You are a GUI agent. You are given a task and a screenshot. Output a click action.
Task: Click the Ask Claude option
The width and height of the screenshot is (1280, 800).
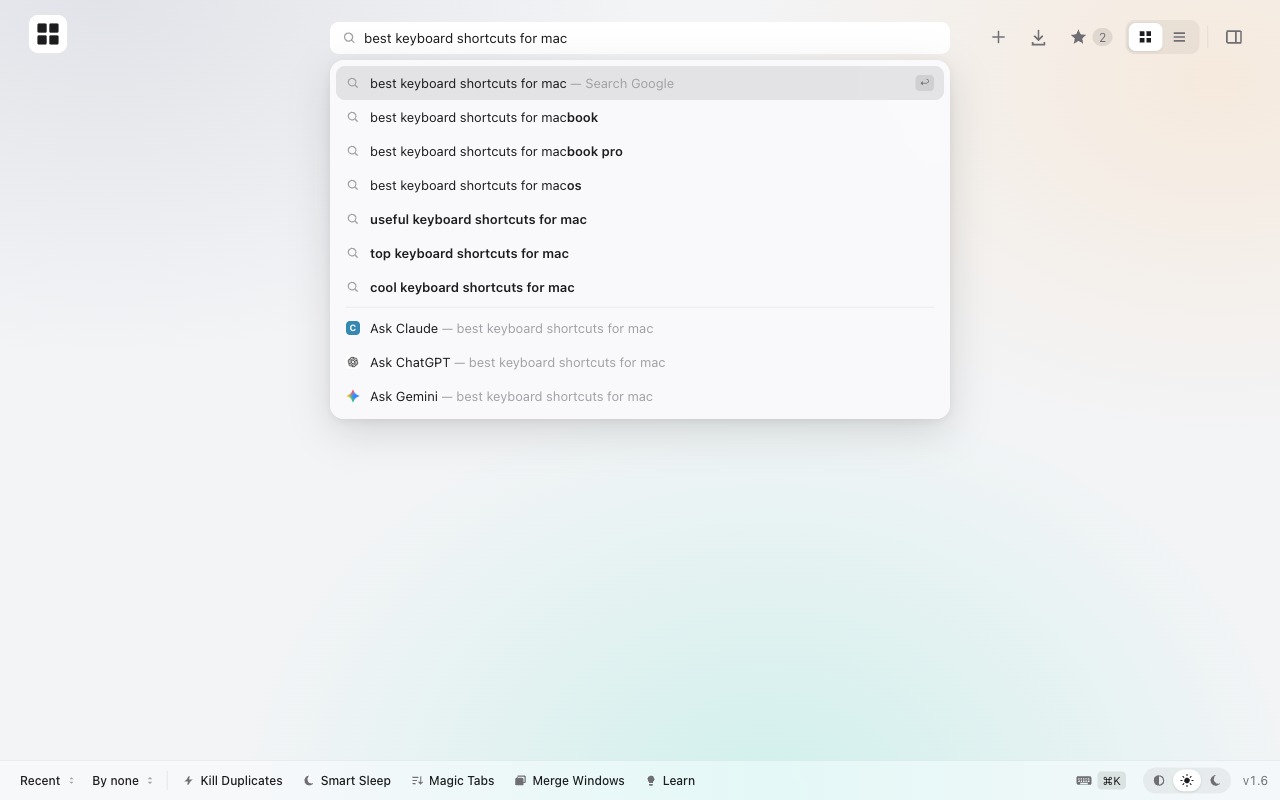pos(640,328)
